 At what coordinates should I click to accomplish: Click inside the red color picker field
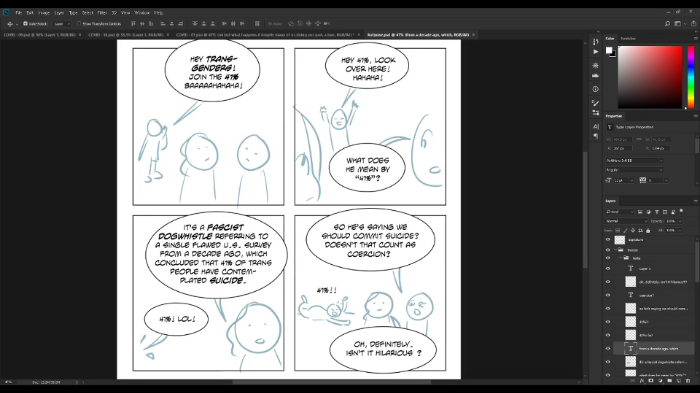pyautogui.click(x=650, y=76)
